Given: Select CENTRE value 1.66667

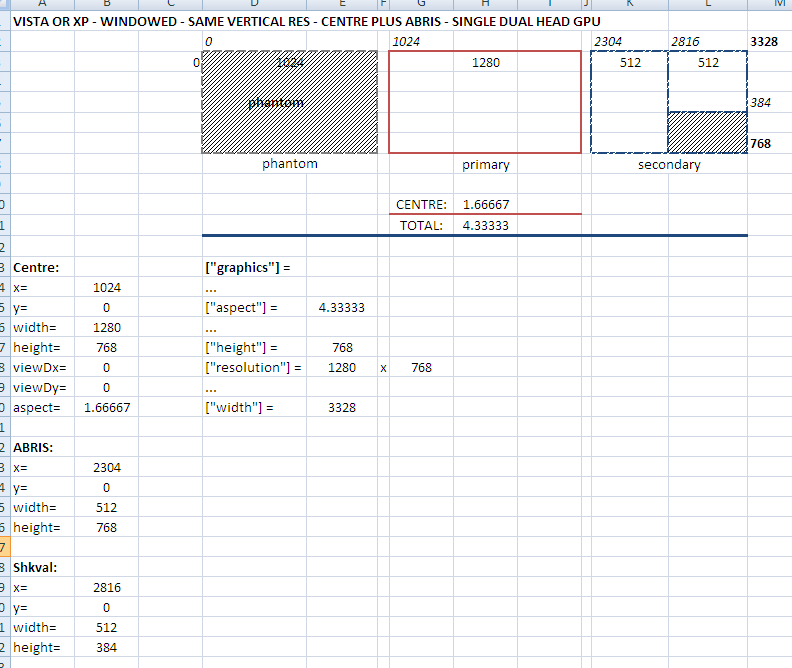Looking at the screenshot, I should [x=485, y=204].
